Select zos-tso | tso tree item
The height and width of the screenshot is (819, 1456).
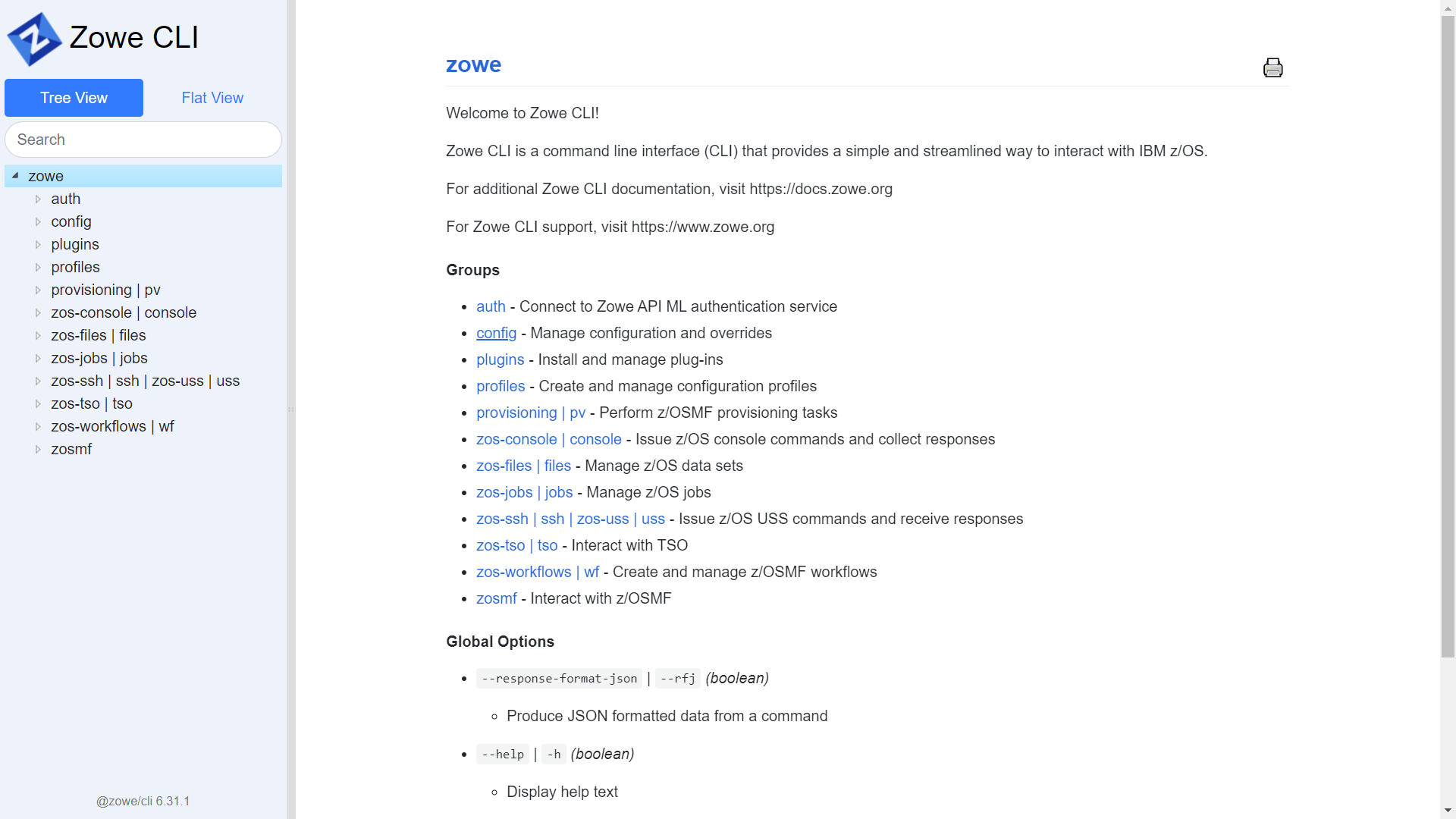click(x=92, y=403)
